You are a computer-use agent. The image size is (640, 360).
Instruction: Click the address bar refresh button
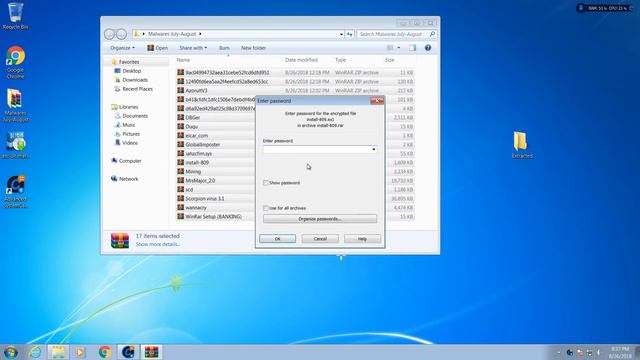pyautogui.click(x=350, y=34)
